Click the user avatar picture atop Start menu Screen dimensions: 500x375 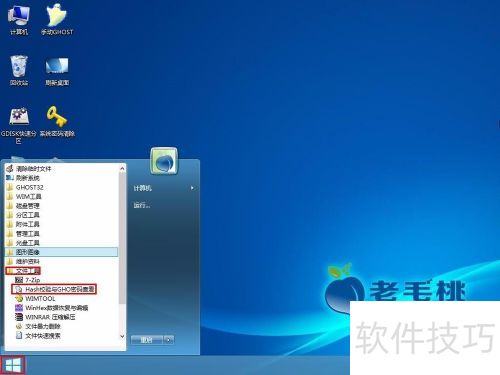click(164, 162)
